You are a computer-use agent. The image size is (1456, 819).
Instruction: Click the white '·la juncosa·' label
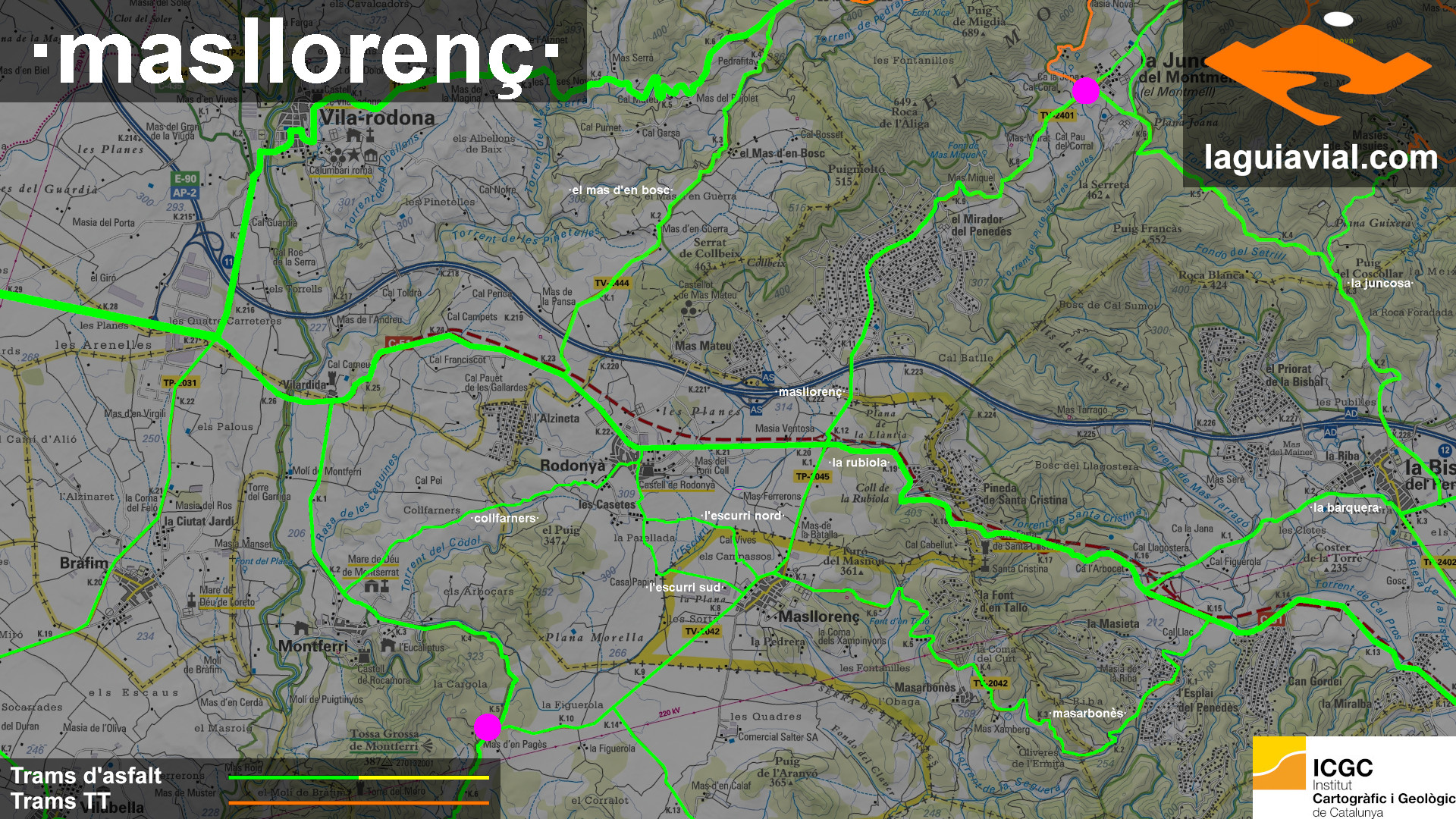[x=1381, y=284]
